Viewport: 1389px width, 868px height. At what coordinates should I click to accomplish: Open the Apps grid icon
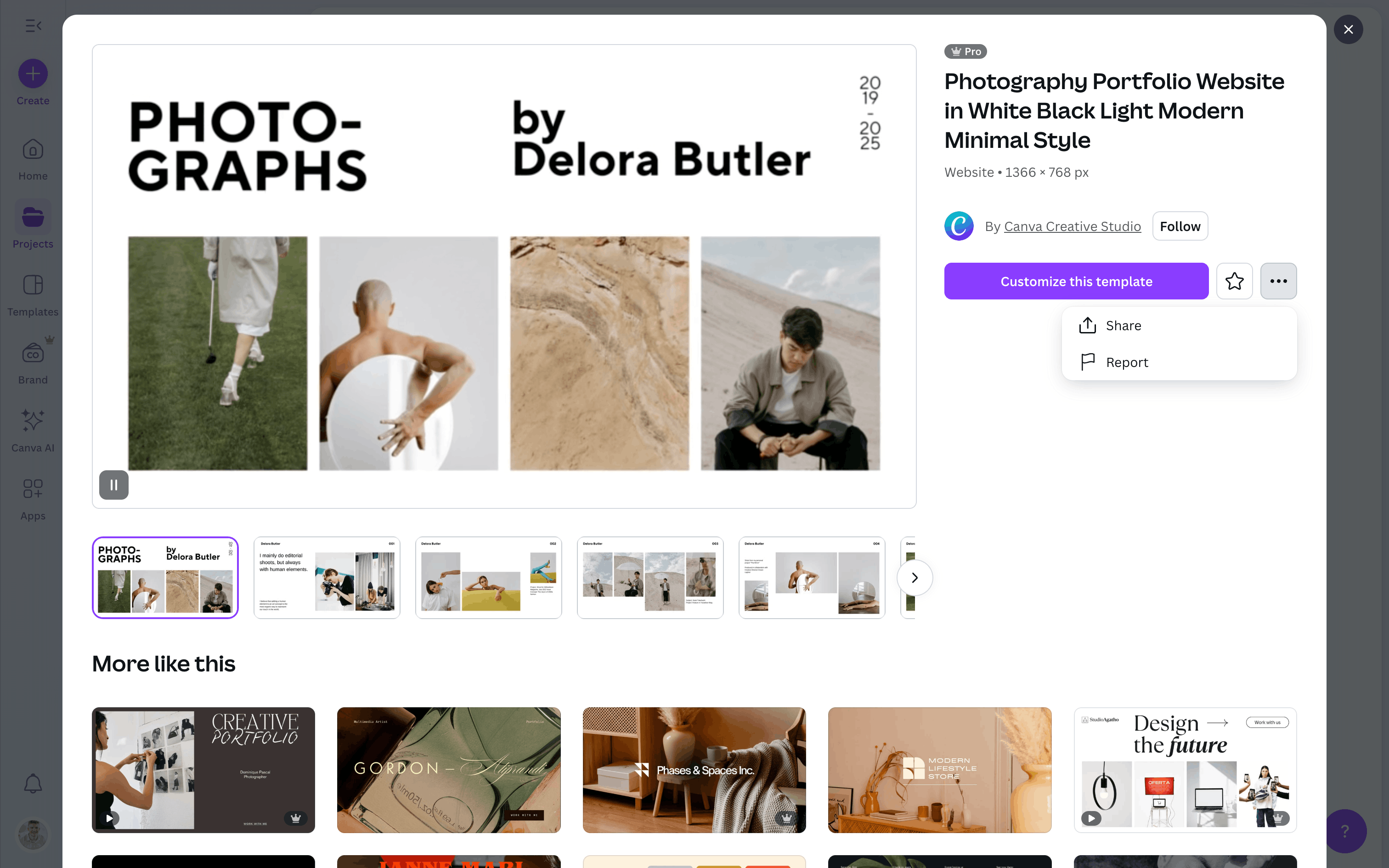tap(33, 489)
